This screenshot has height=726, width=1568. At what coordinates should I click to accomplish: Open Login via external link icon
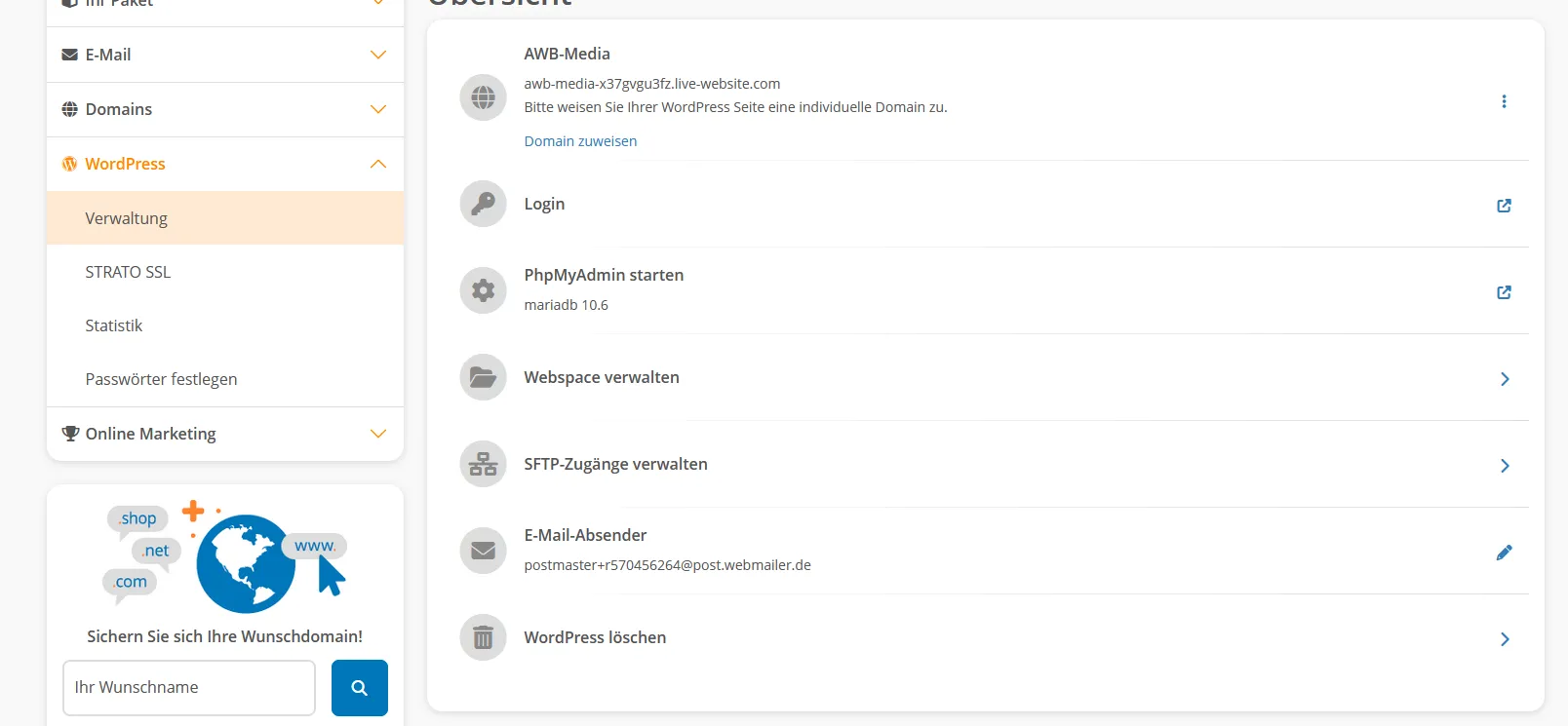click(x=1505, y=206)
